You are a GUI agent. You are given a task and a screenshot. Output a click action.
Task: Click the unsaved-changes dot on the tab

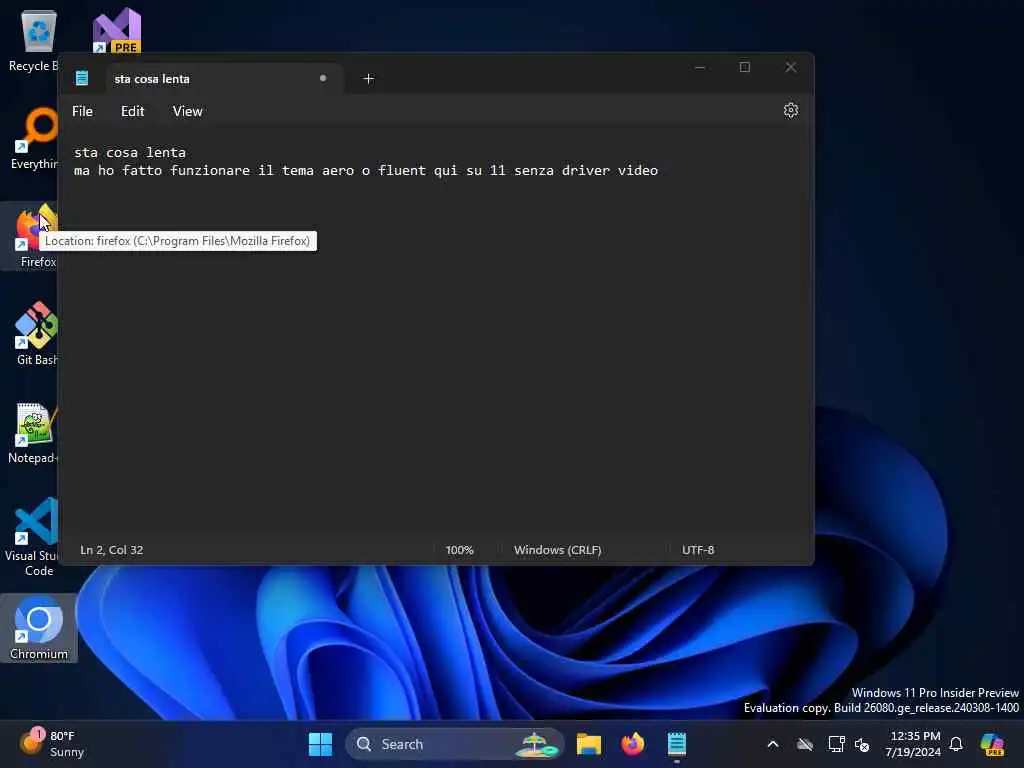pos(323,78)
